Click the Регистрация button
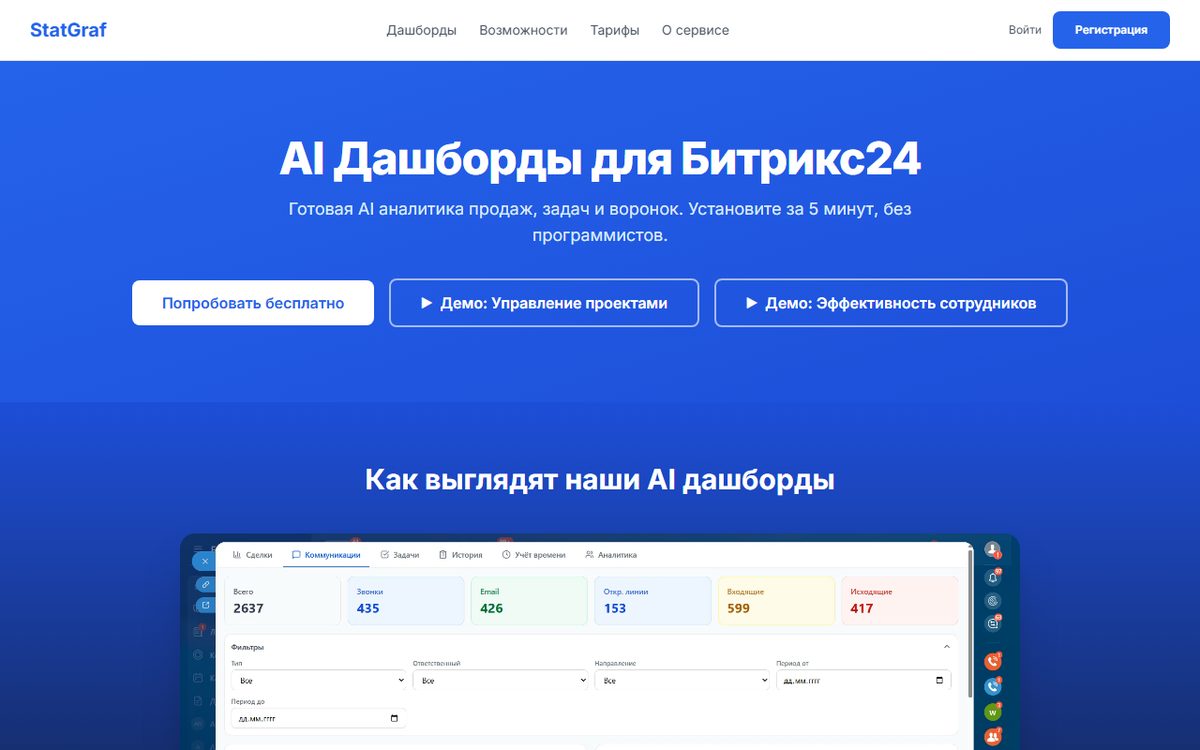Viewport: 1200px width, 750px height. tap(1111, 30)
